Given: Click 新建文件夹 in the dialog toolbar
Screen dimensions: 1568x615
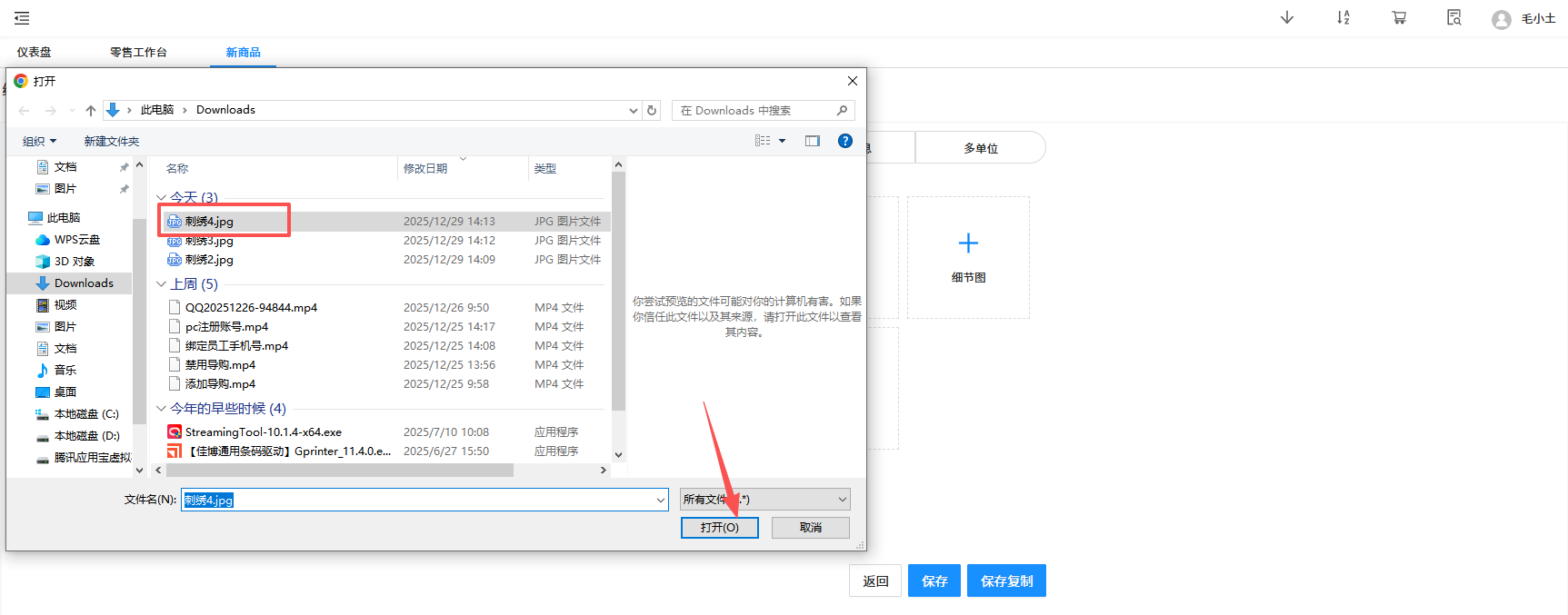Looking at the screenshot, I should (112, 141).
